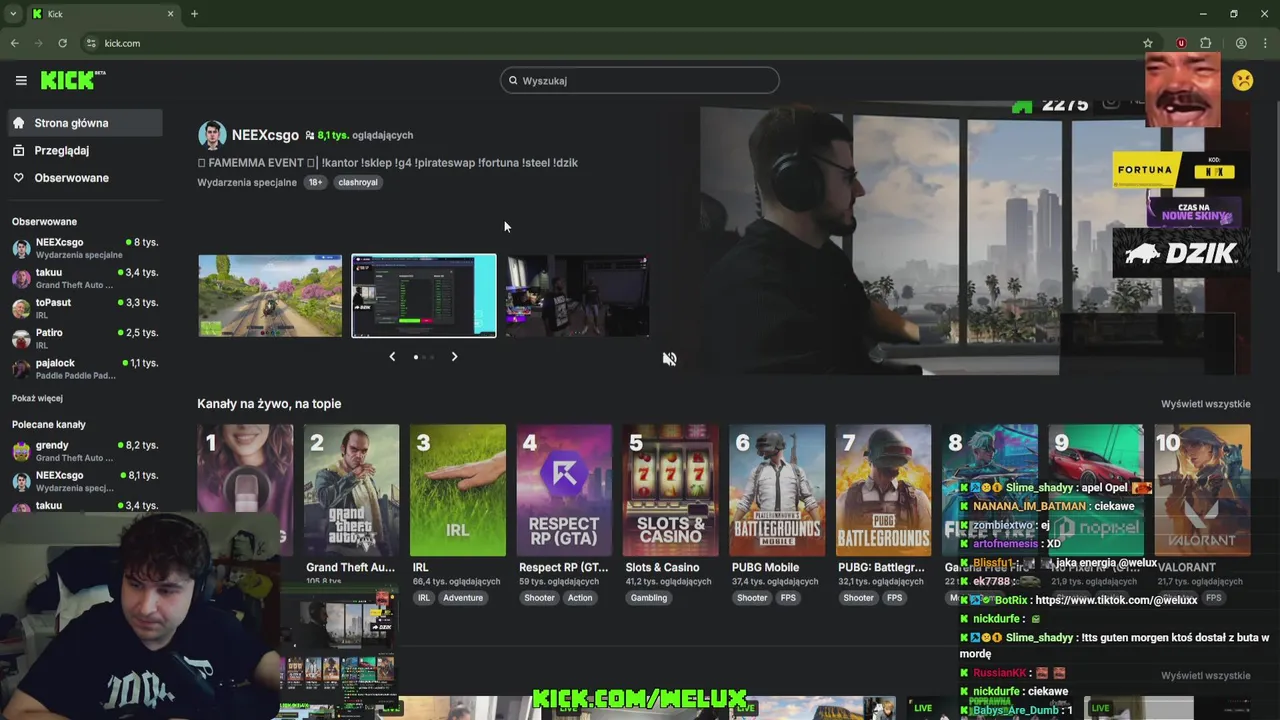Click Wyświetl wszystkie for top channels
The image size is (1280, 720).
tap(1205, 404)
